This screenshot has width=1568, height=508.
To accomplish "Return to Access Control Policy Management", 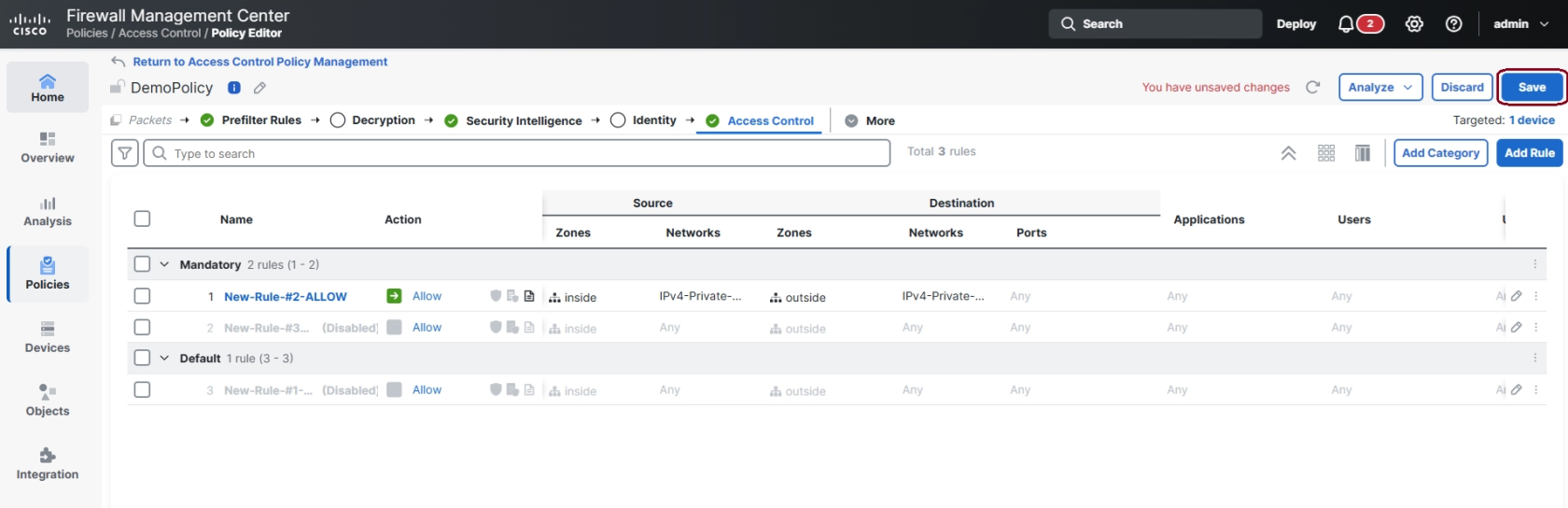I will click(x=259, y=62).
